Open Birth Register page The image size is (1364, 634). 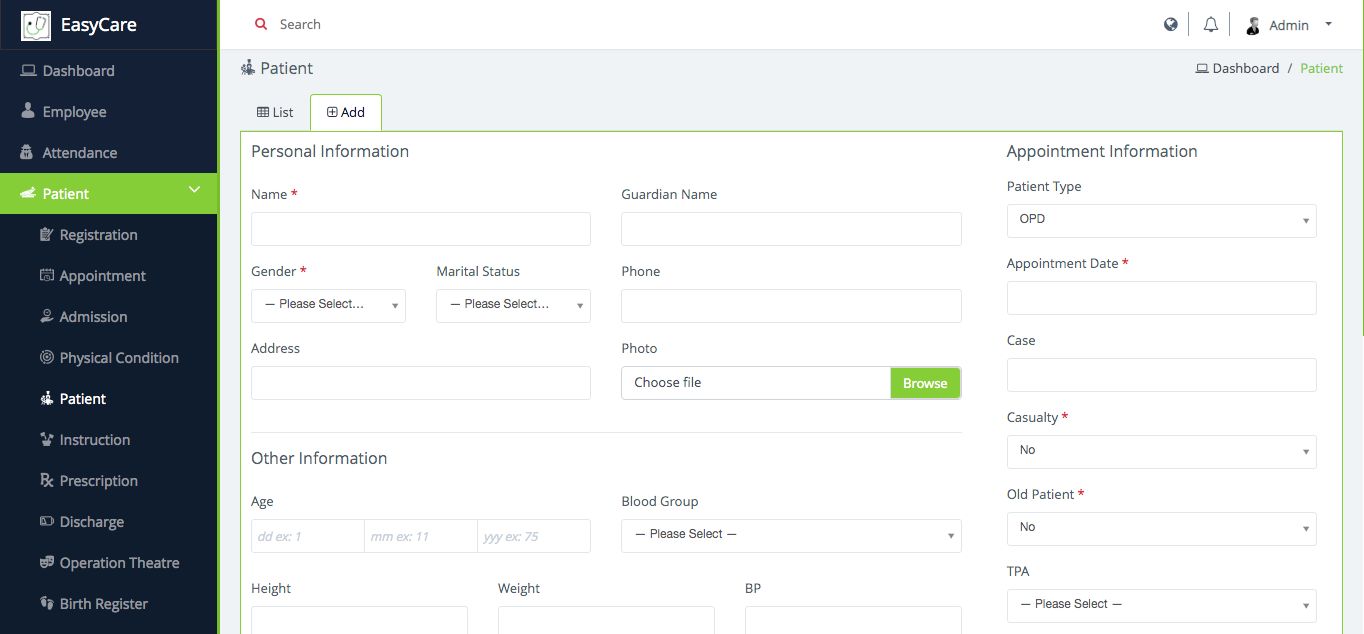pos(103,604)
